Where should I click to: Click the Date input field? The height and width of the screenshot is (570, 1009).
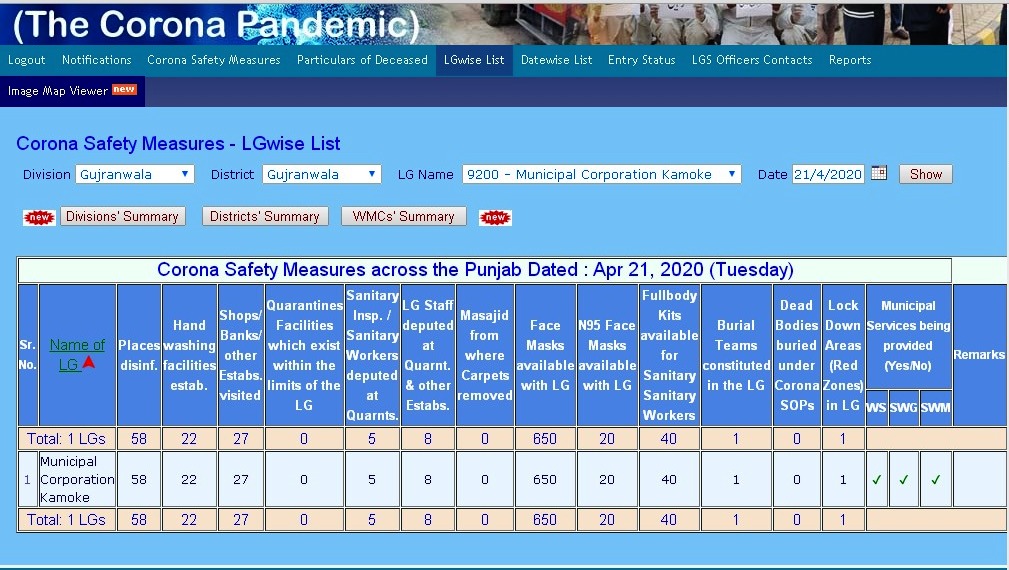(x=828, y=174)
